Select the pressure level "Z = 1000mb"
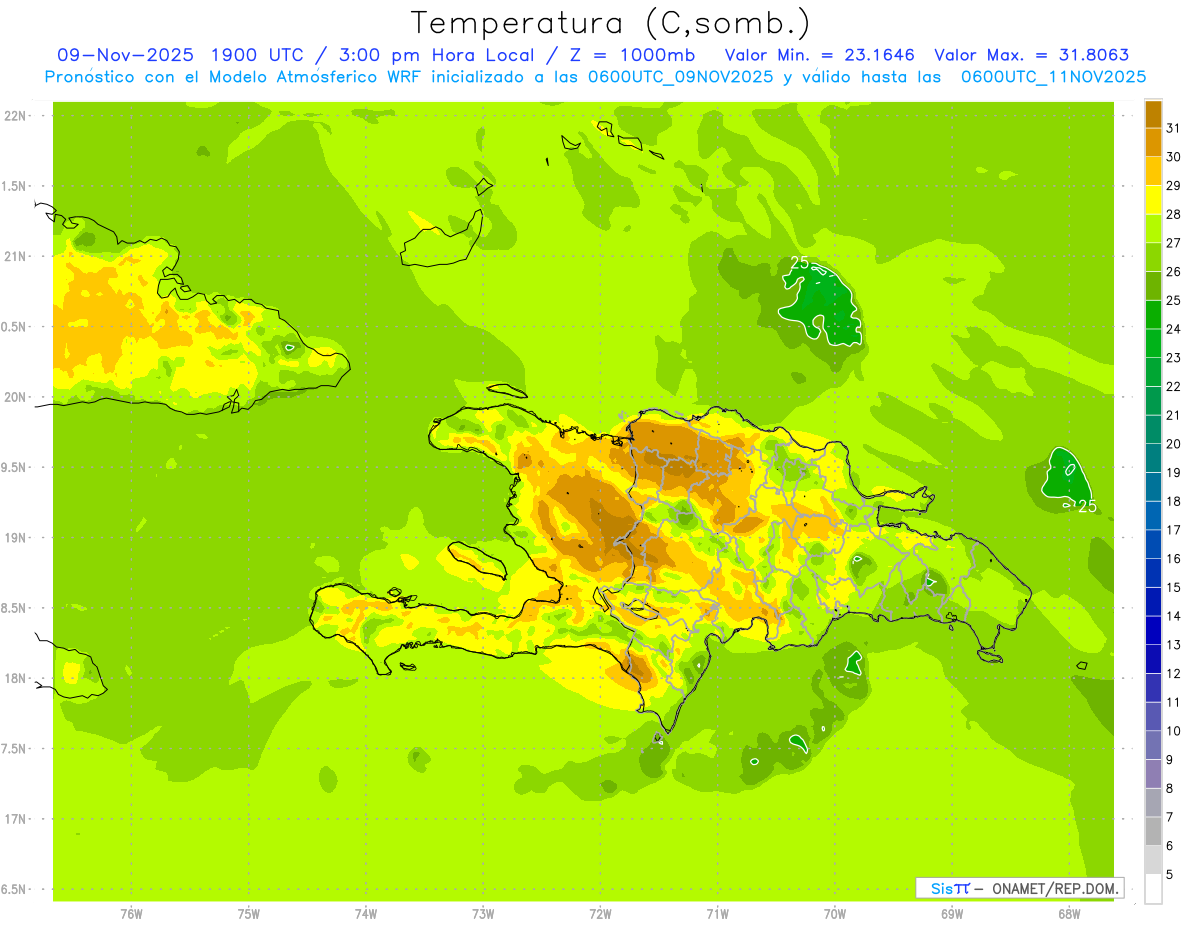Screen dimensions: 1200x927 coord(631,55)
